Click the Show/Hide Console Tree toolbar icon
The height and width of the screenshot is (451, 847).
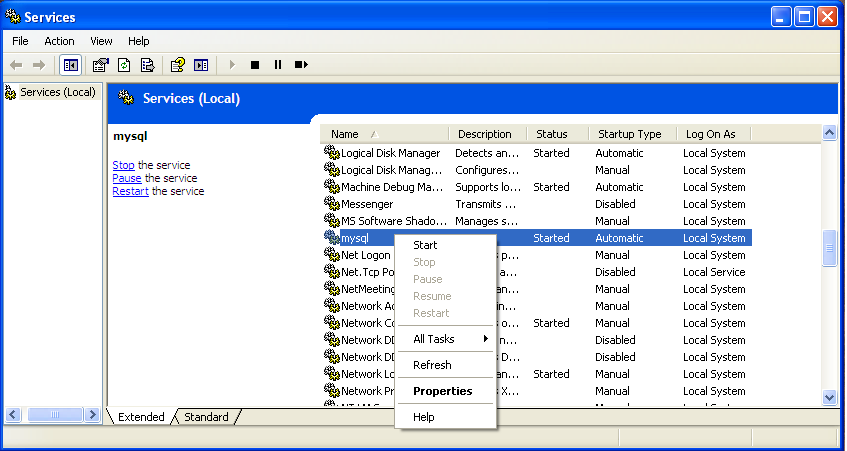click(71, 65)
